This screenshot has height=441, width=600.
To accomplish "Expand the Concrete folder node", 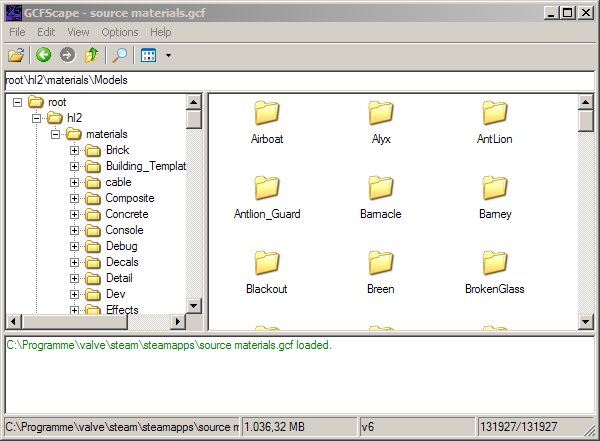I will pos(75,215).
